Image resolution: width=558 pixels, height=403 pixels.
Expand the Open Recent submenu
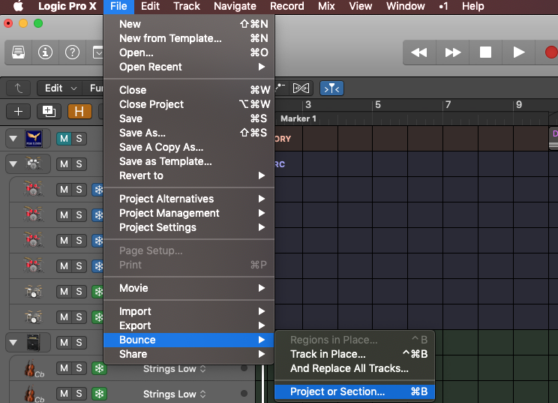pyautogui.click(x=189, y=67)
